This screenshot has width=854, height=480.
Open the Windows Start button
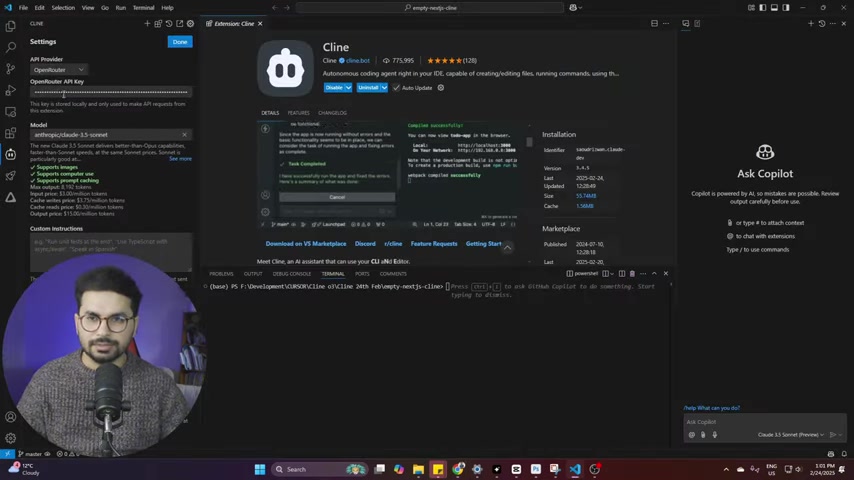[x=260, y=469]
